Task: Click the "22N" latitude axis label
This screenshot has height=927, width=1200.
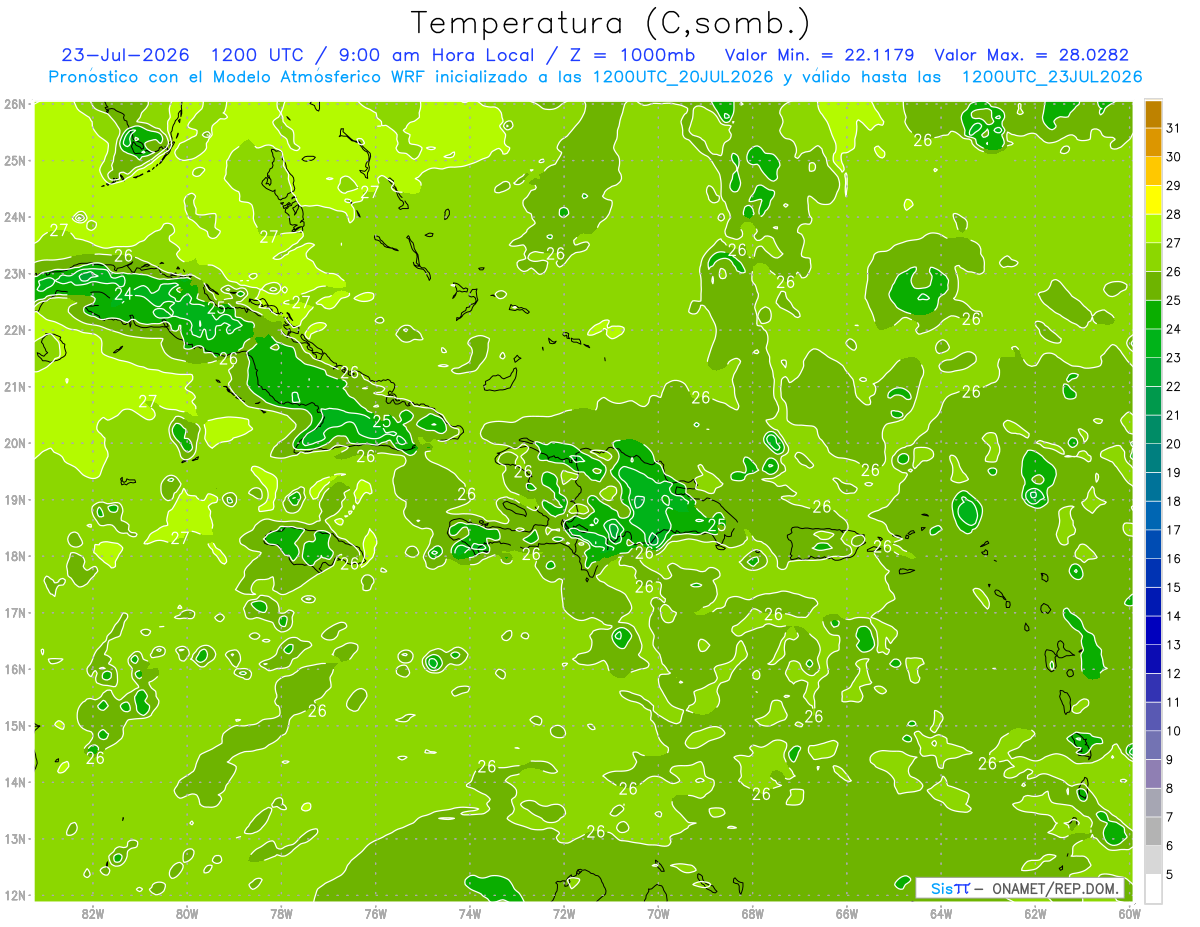Action: coord(15,330)
